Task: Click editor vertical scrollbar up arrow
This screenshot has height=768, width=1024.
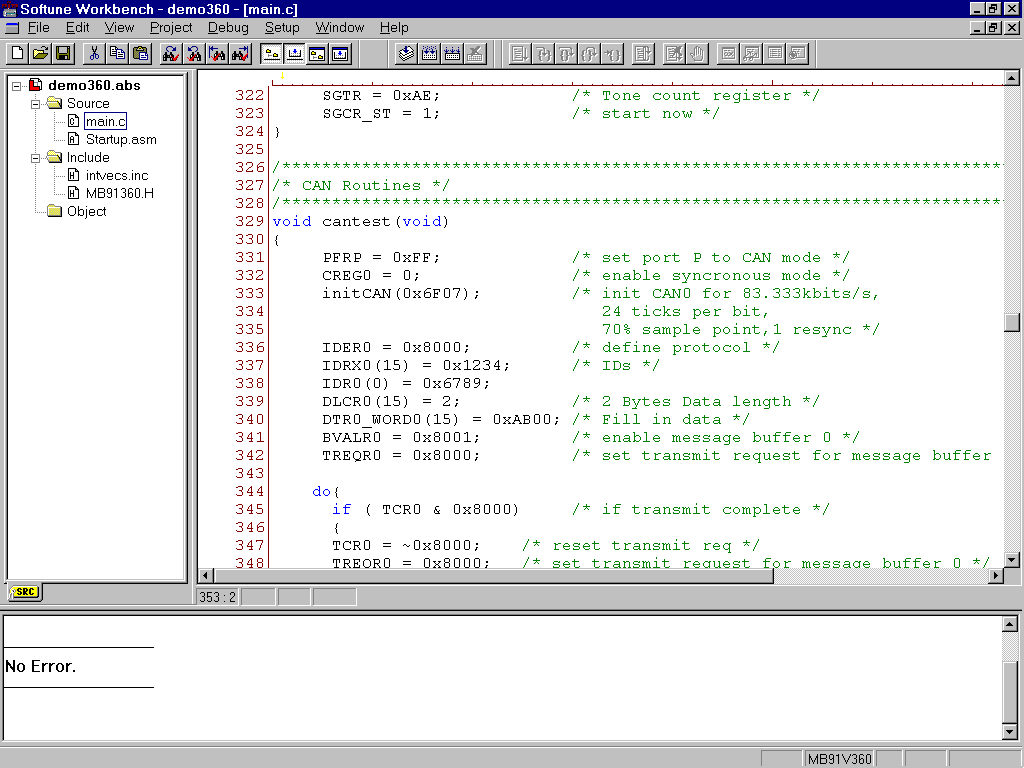Action: tap(1011, 78)
